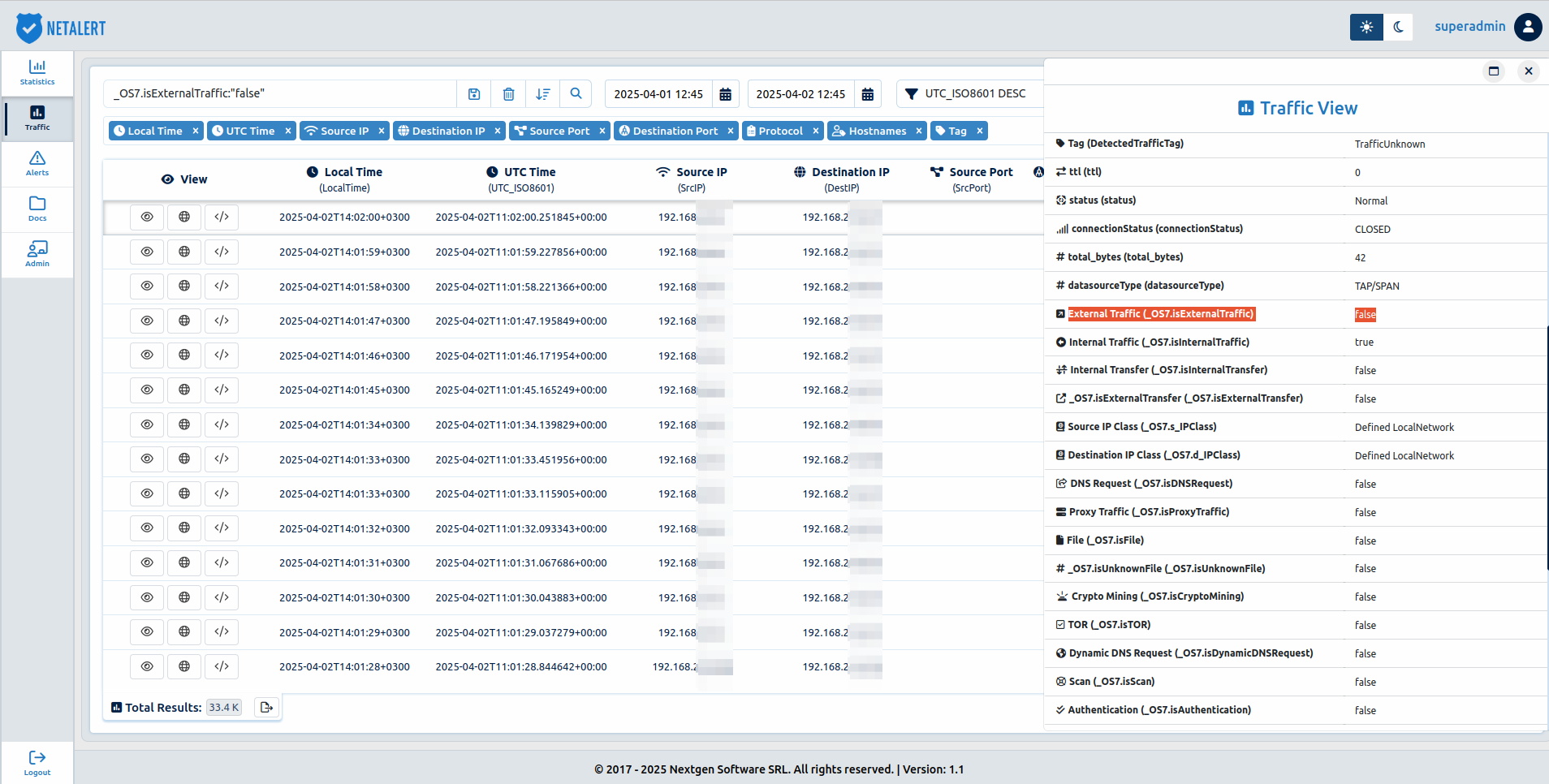
Task: Click the highlighted false value for External Traffic
Action: (1366, 315)
